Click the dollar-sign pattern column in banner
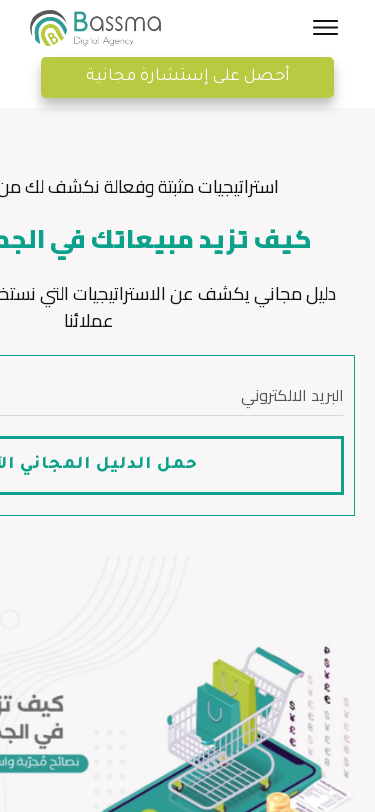Viewport: 375px width, 812px height. point(327,676)
